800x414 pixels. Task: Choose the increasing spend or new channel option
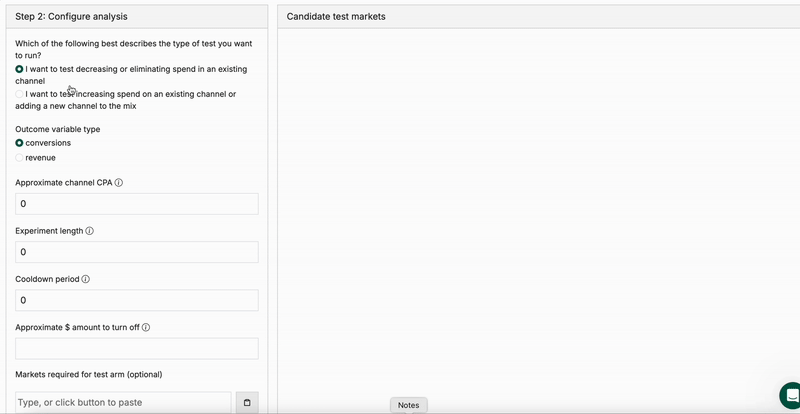pyautogui.click(x=20, y=94)
